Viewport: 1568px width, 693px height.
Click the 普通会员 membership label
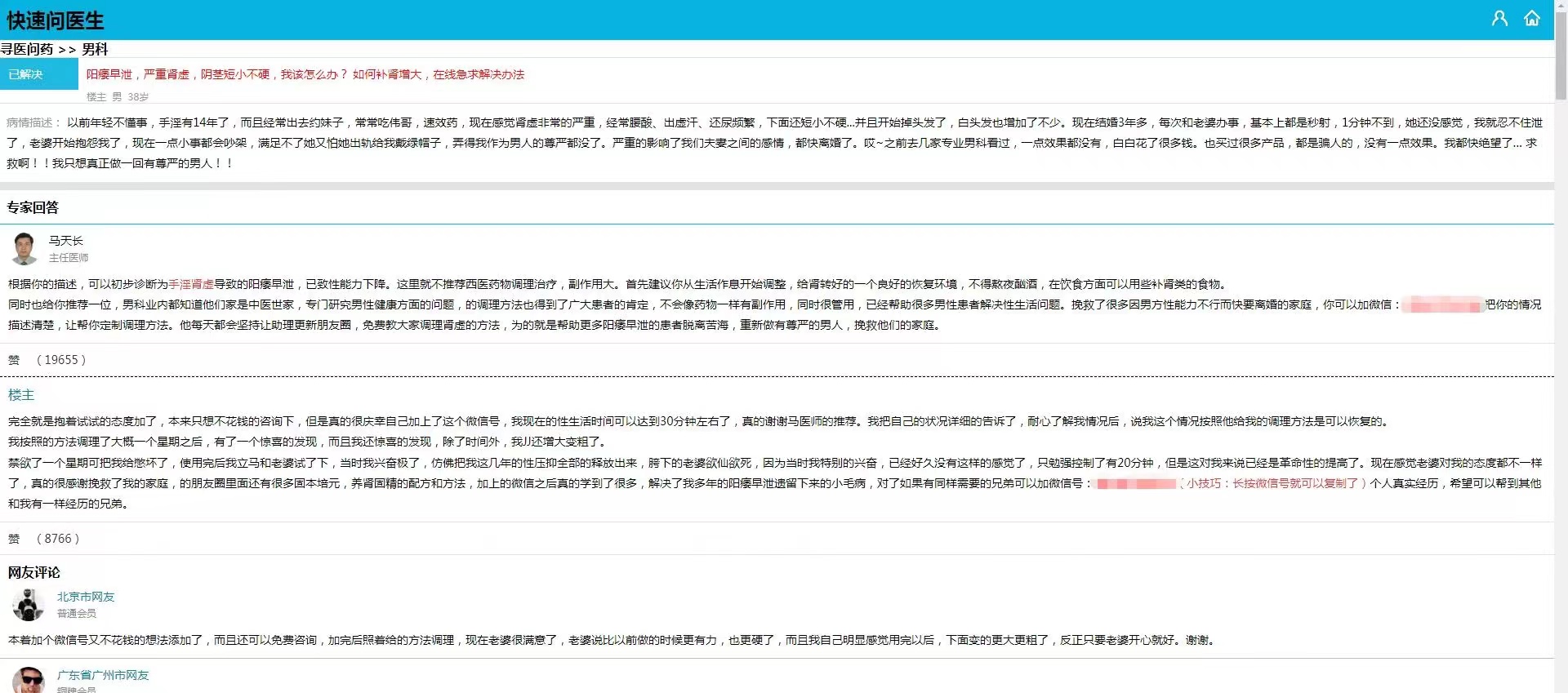pos(77,614)
